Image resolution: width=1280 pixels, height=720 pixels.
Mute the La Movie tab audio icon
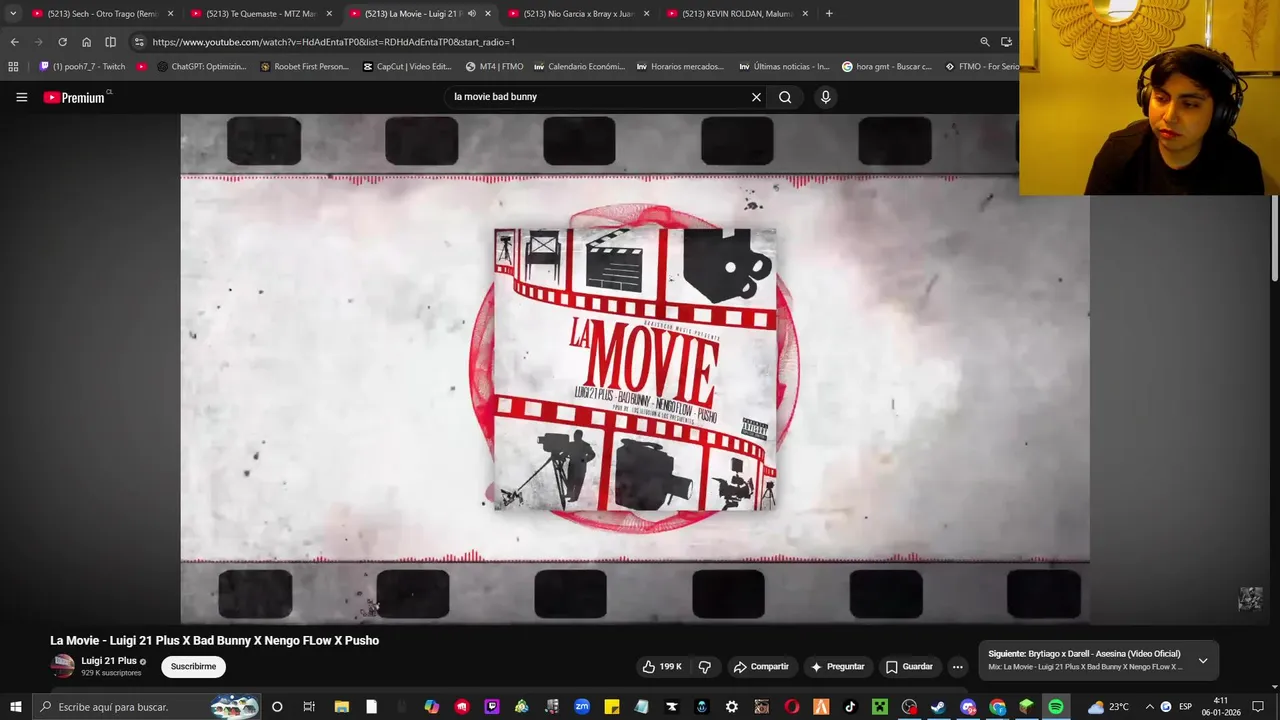pyautogui.click(x=472, y=14)
